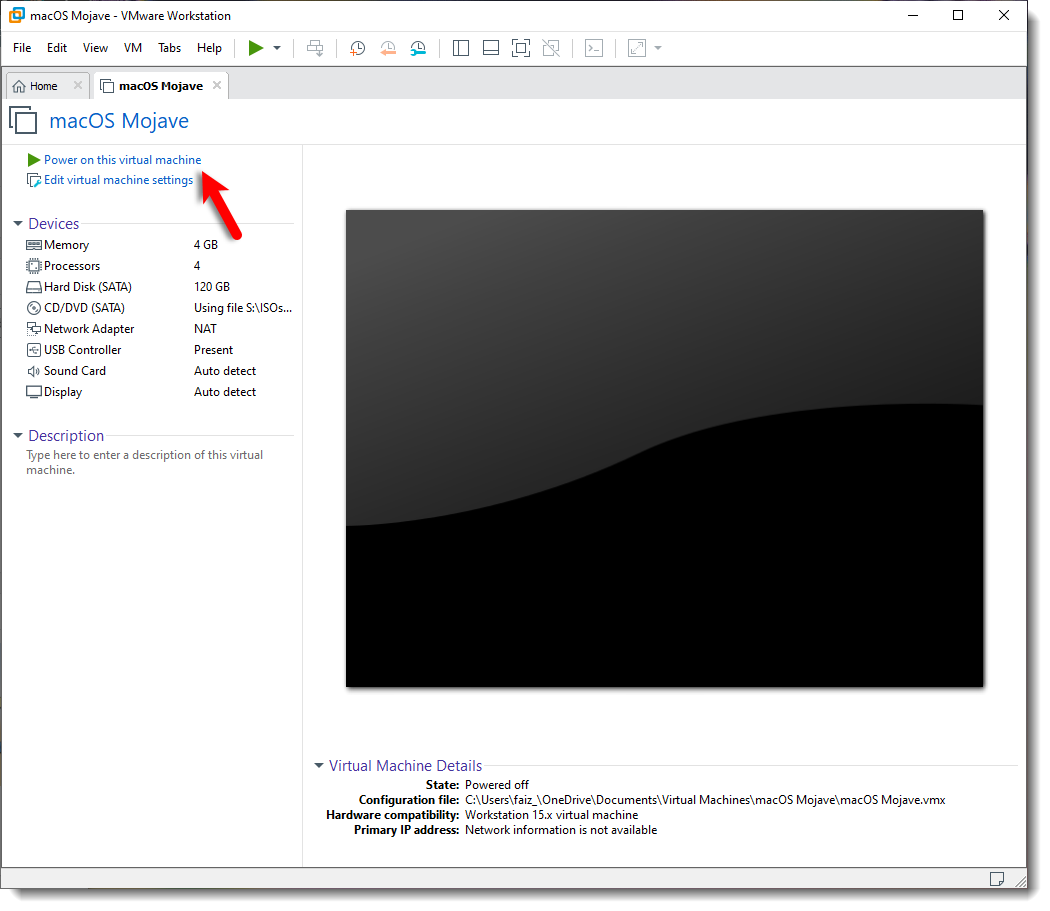Open the File menu

point(22,48)
